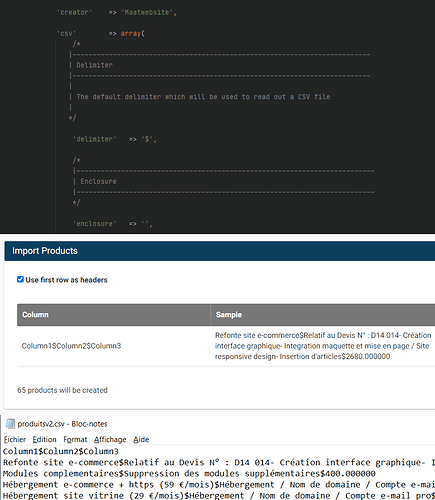Click the Notepad file icon beside produitsv2.csv
The width and height of the screenshot is (435, 500).
coord(10,424)
